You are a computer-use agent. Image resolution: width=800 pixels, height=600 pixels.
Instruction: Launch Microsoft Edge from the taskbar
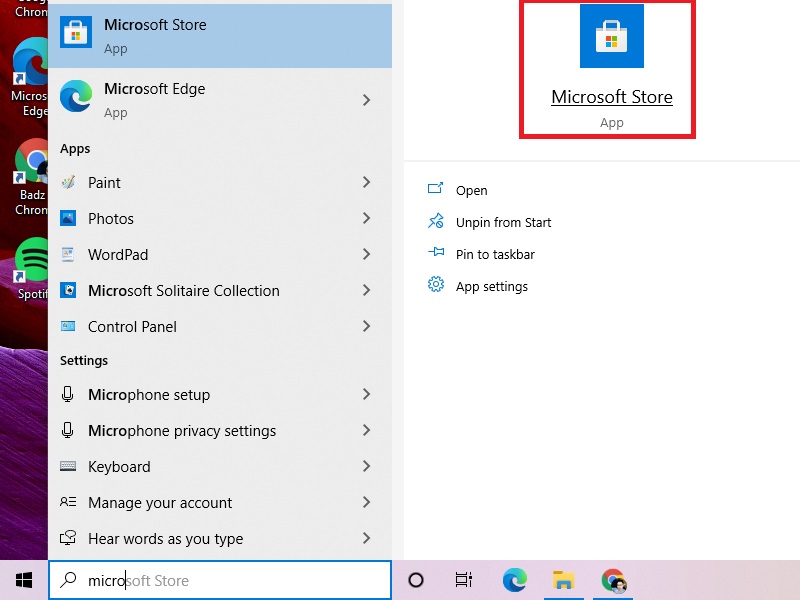tap(515, 580)
